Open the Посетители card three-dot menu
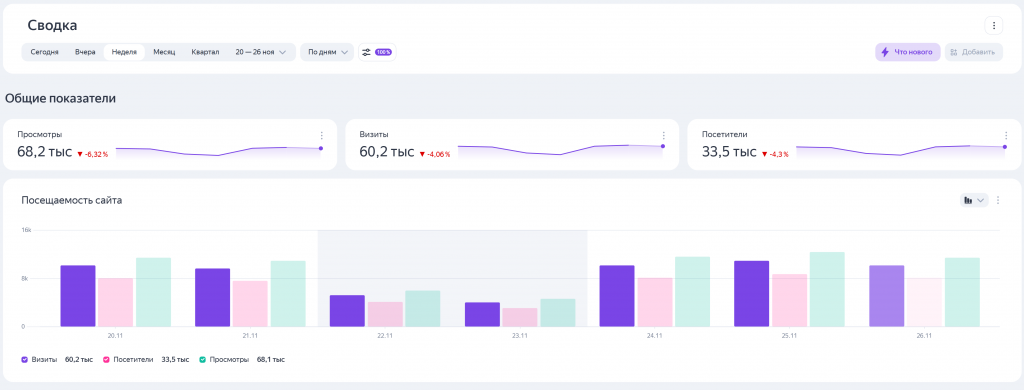The height and width of the screenshot is (390, 1024). [1006, 136]
